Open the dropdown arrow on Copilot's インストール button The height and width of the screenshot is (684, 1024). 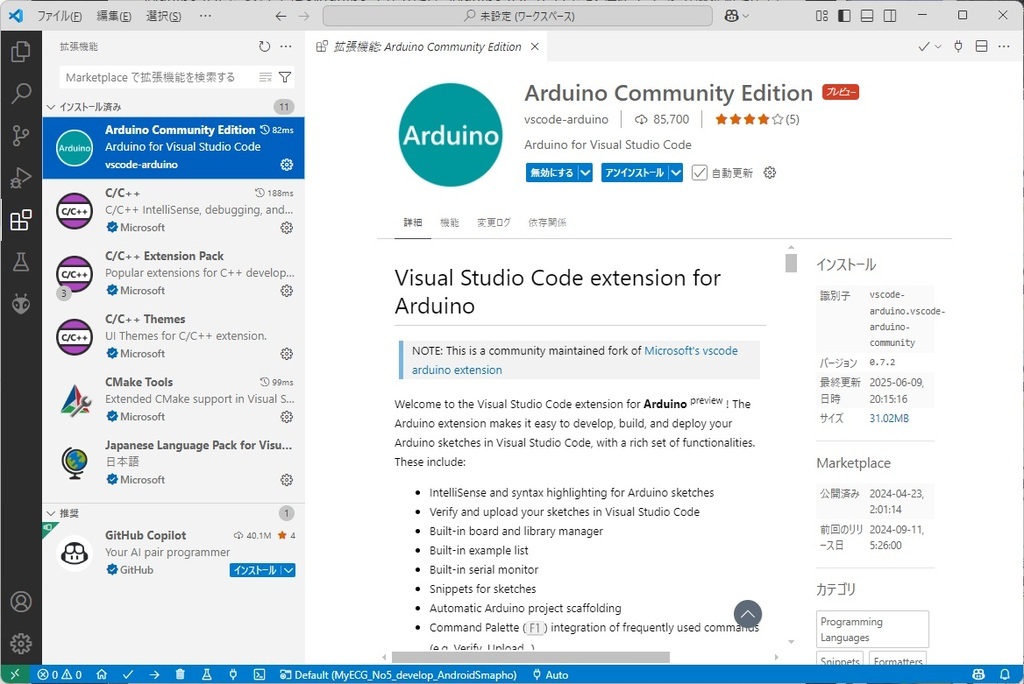click(x=290, y=569)
